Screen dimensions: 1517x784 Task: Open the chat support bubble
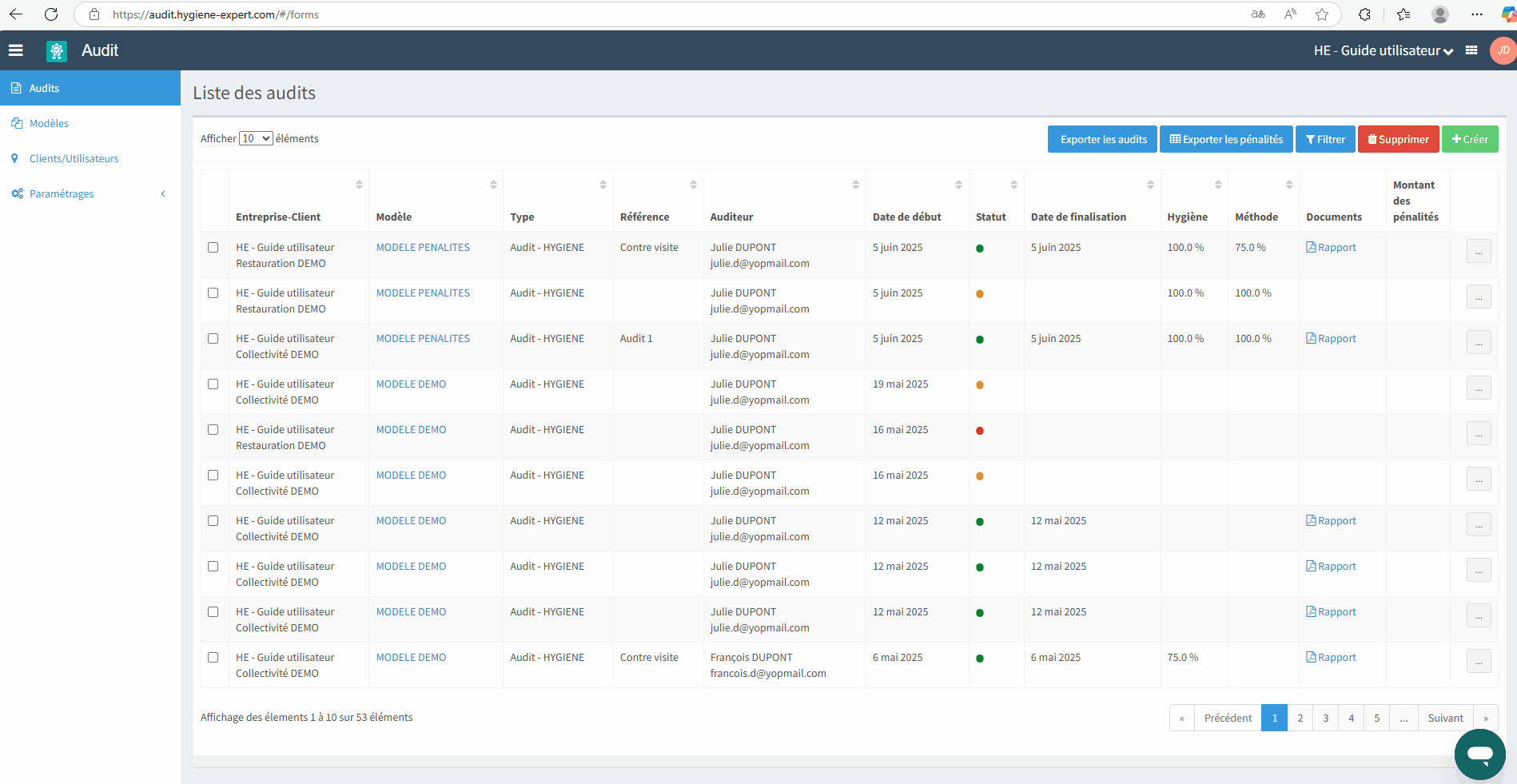point(1479,754)
